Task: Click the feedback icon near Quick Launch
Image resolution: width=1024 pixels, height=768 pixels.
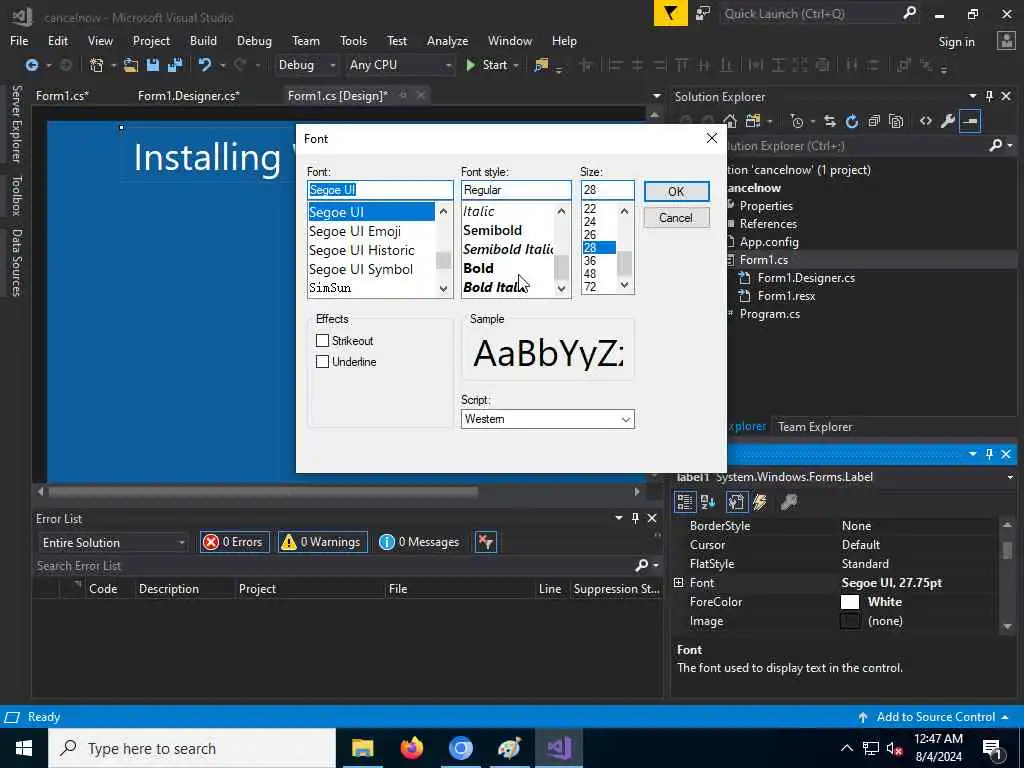Action: [703, 14]
